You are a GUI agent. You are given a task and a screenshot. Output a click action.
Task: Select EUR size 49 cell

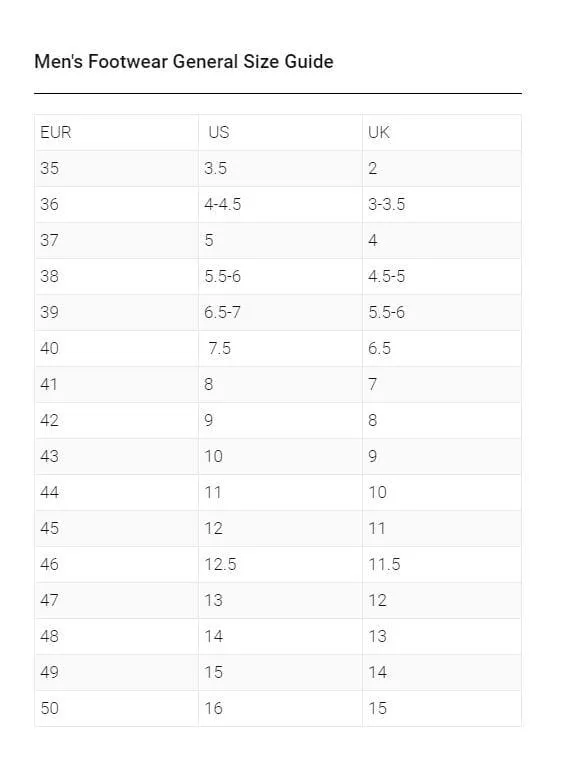pos(116,672)
